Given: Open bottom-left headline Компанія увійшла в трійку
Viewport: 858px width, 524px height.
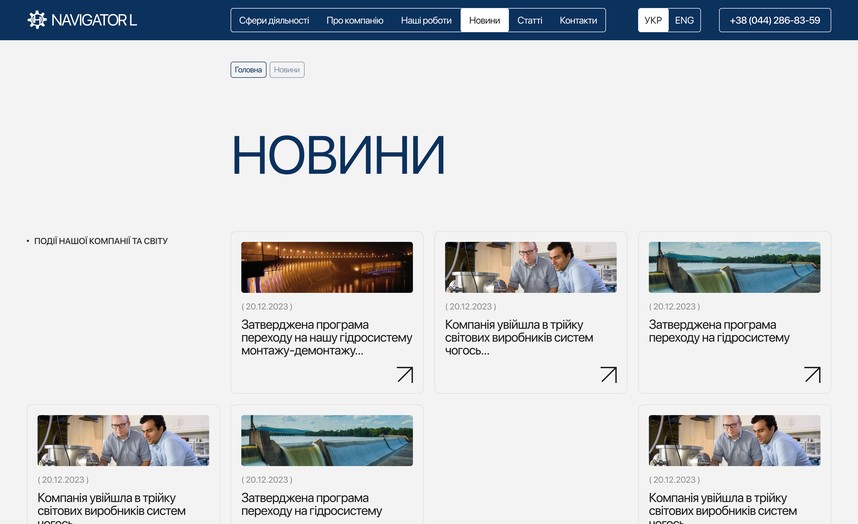Looking at the screenshot, I should coord(112,508).
